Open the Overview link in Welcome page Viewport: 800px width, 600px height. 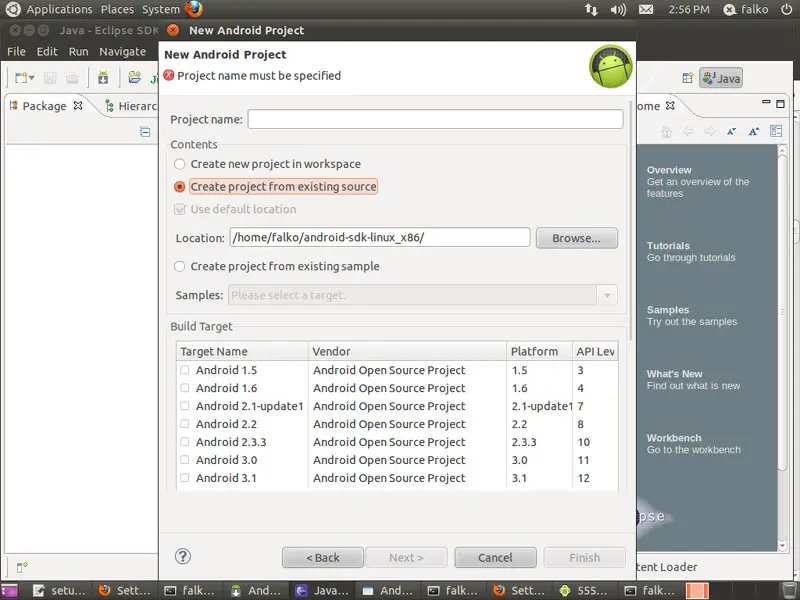pyautogui.click(x=669, y=170)
